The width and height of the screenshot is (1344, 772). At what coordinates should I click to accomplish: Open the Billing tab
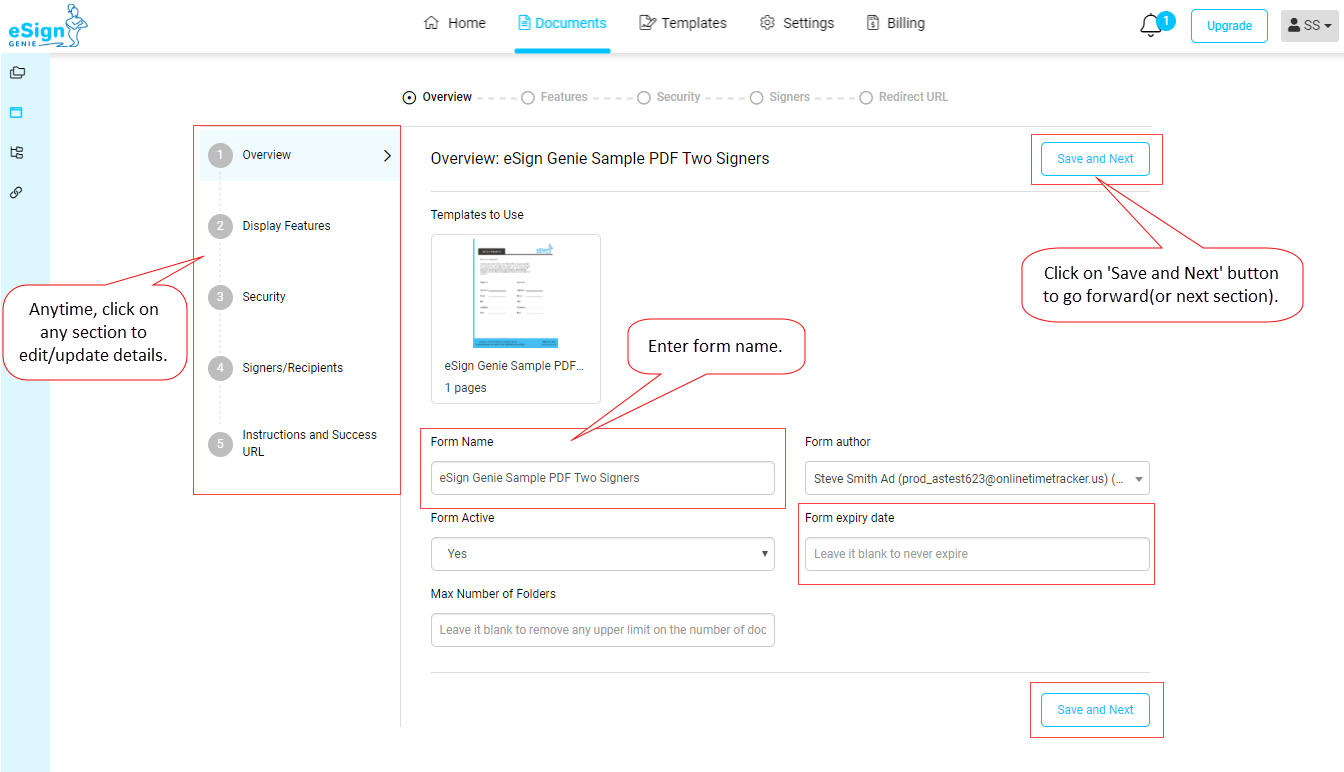tap(895, 23)
